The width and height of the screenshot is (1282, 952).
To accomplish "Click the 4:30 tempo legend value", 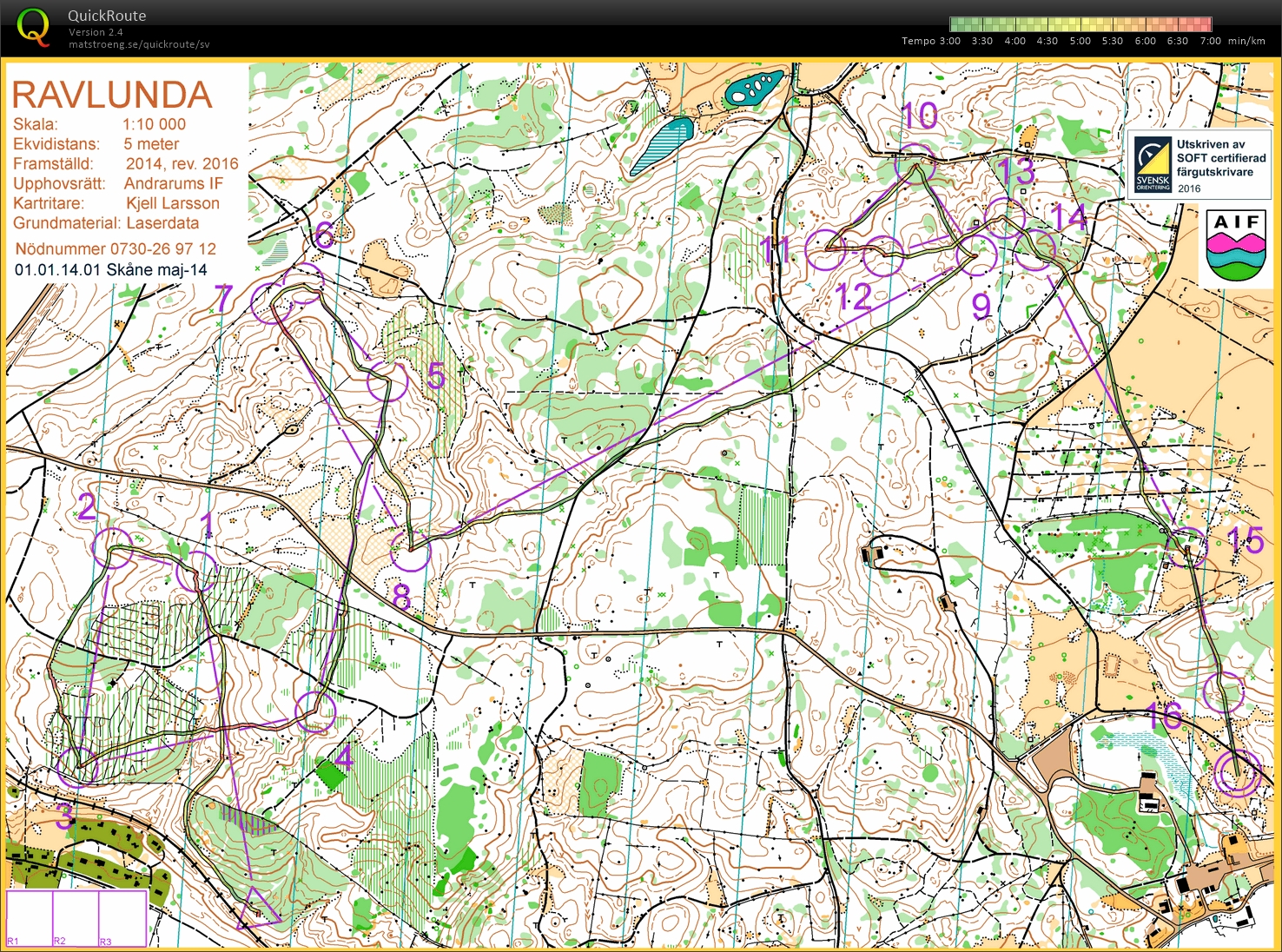I will pos(1047,41).
